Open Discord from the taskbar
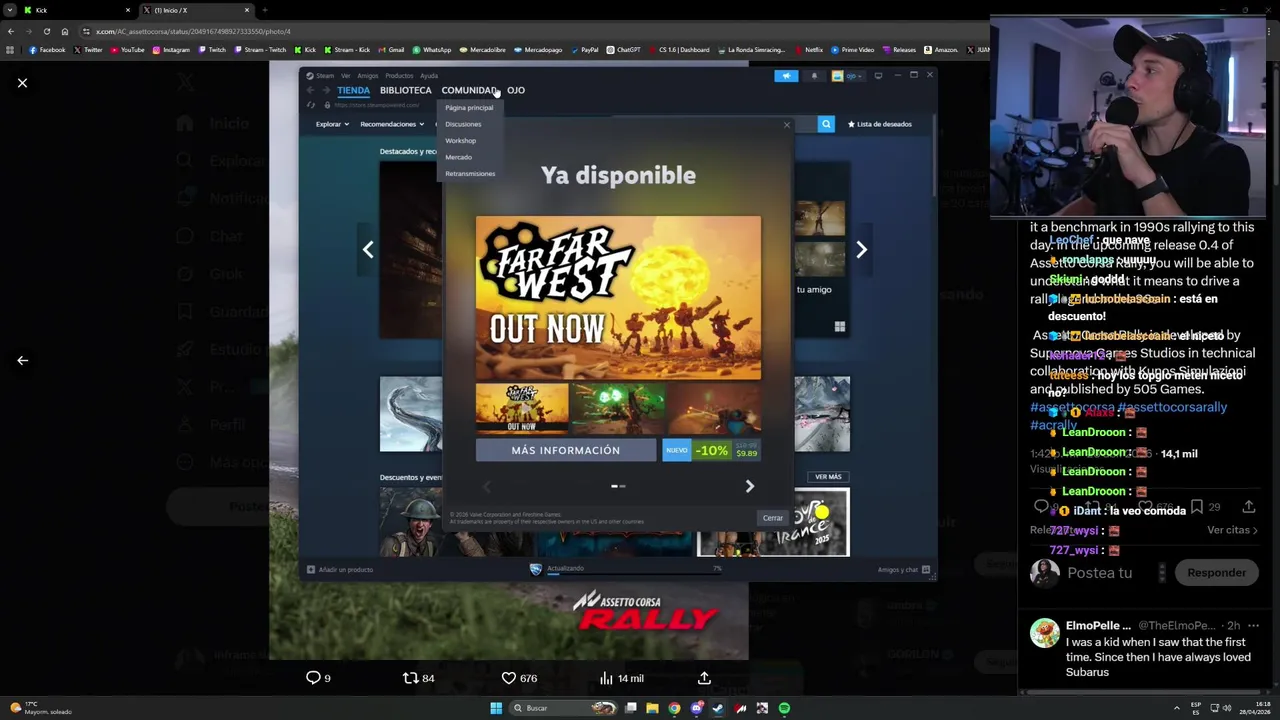 [696, 708]
